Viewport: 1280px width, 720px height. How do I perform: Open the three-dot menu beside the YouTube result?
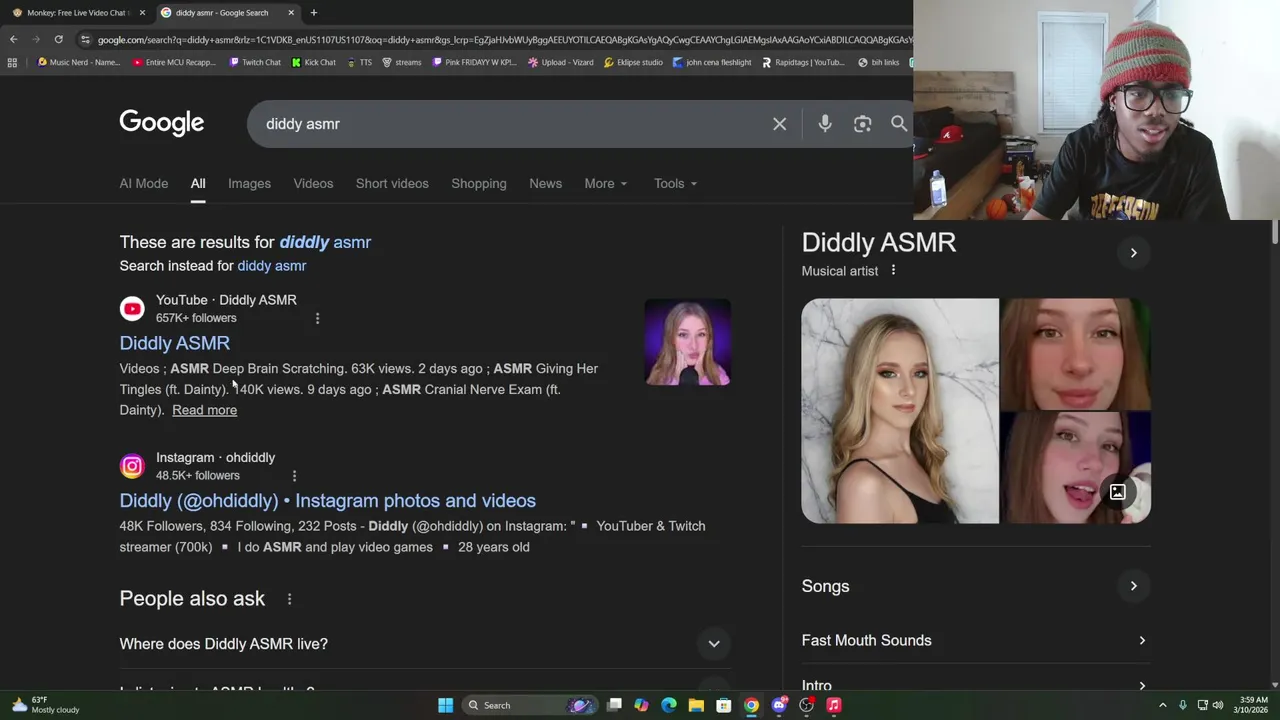tap(317, 318)
